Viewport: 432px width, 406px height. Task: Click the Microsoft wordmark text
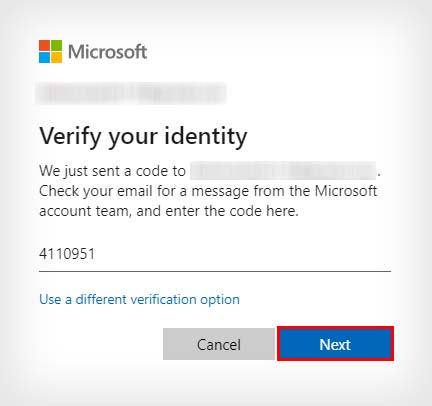pos(107,52)
